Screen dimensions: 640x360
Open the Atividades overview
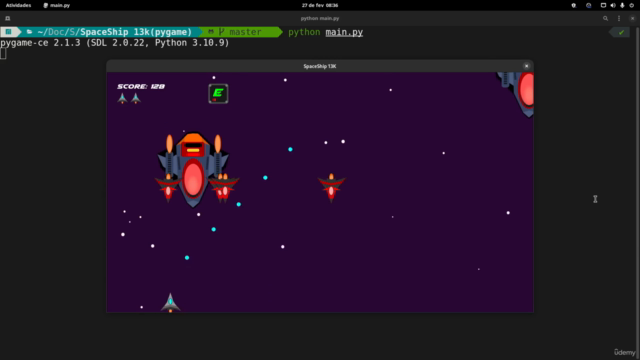point(18,5)
